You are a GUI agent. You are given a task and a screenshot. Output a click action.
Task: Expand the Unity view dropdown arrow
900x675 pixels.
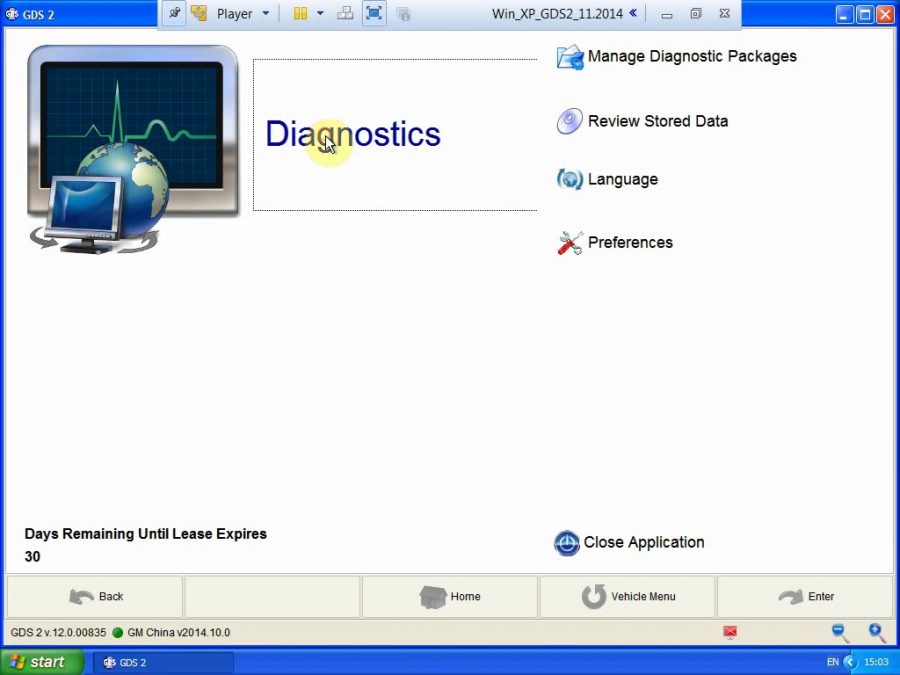coord(320,13)
